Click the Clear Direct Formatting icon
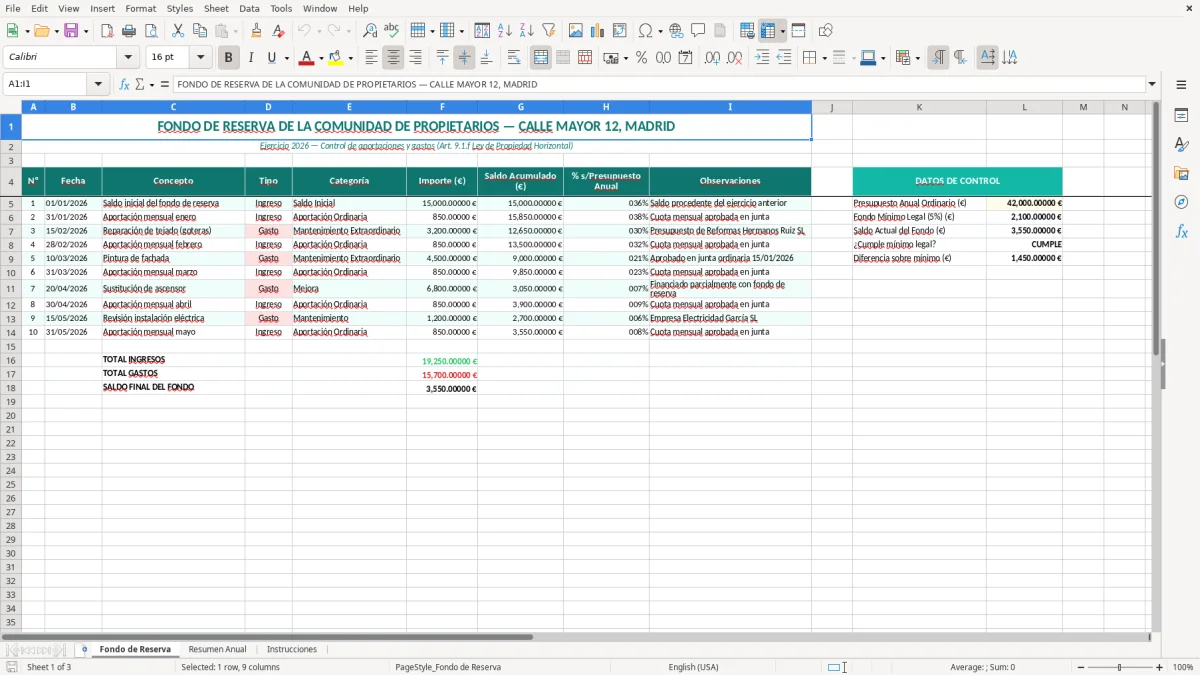The height and width of the screenshot is (675, 1200). (x=279, y=31)
